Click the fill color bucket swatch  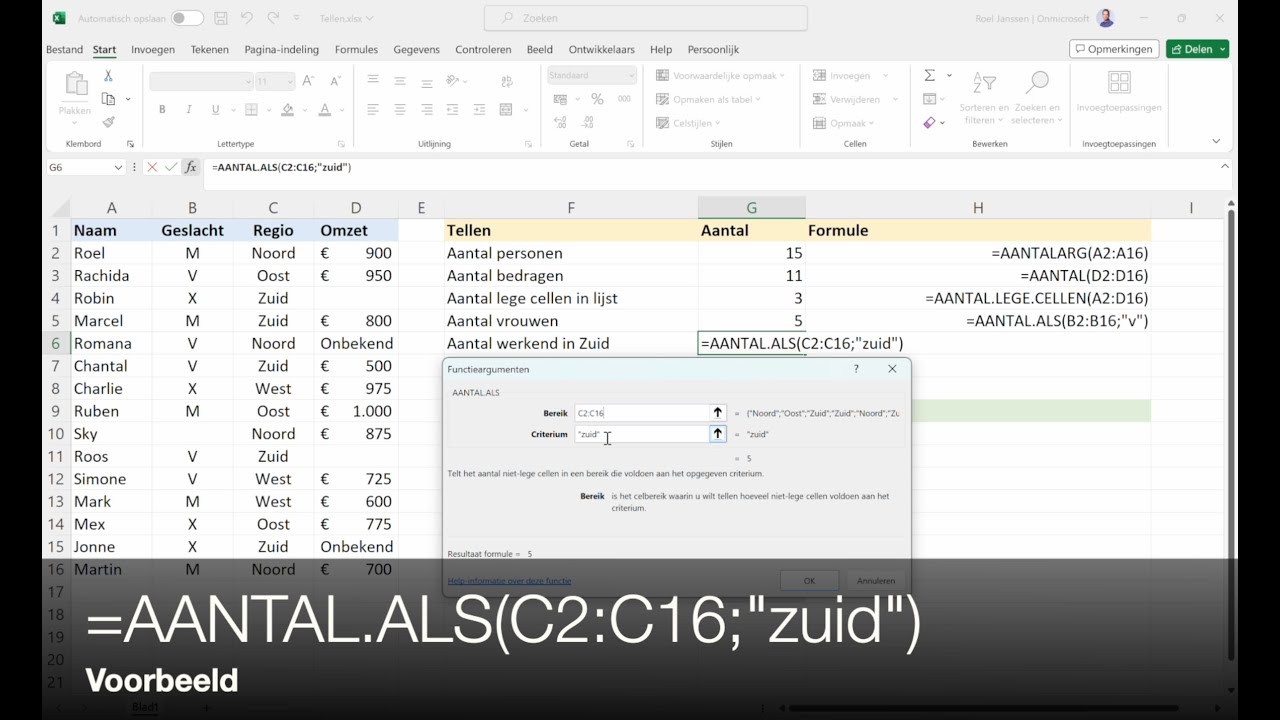click(x=287, y=110)
